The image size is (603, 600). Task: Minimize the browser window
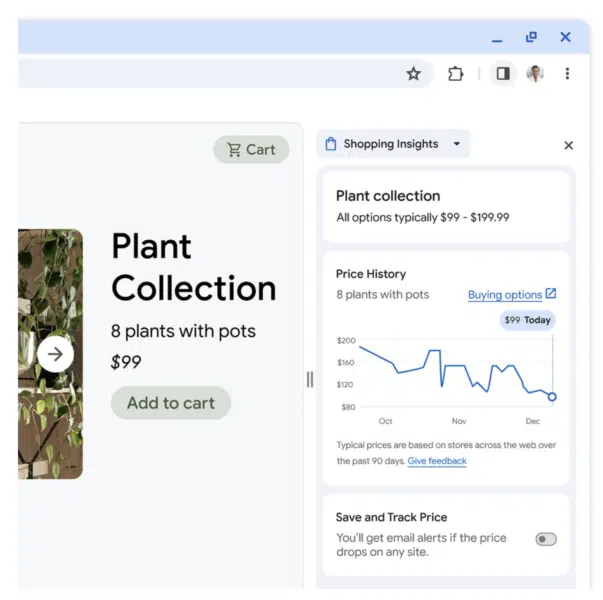pyautogui.click(x=497, y=40)
